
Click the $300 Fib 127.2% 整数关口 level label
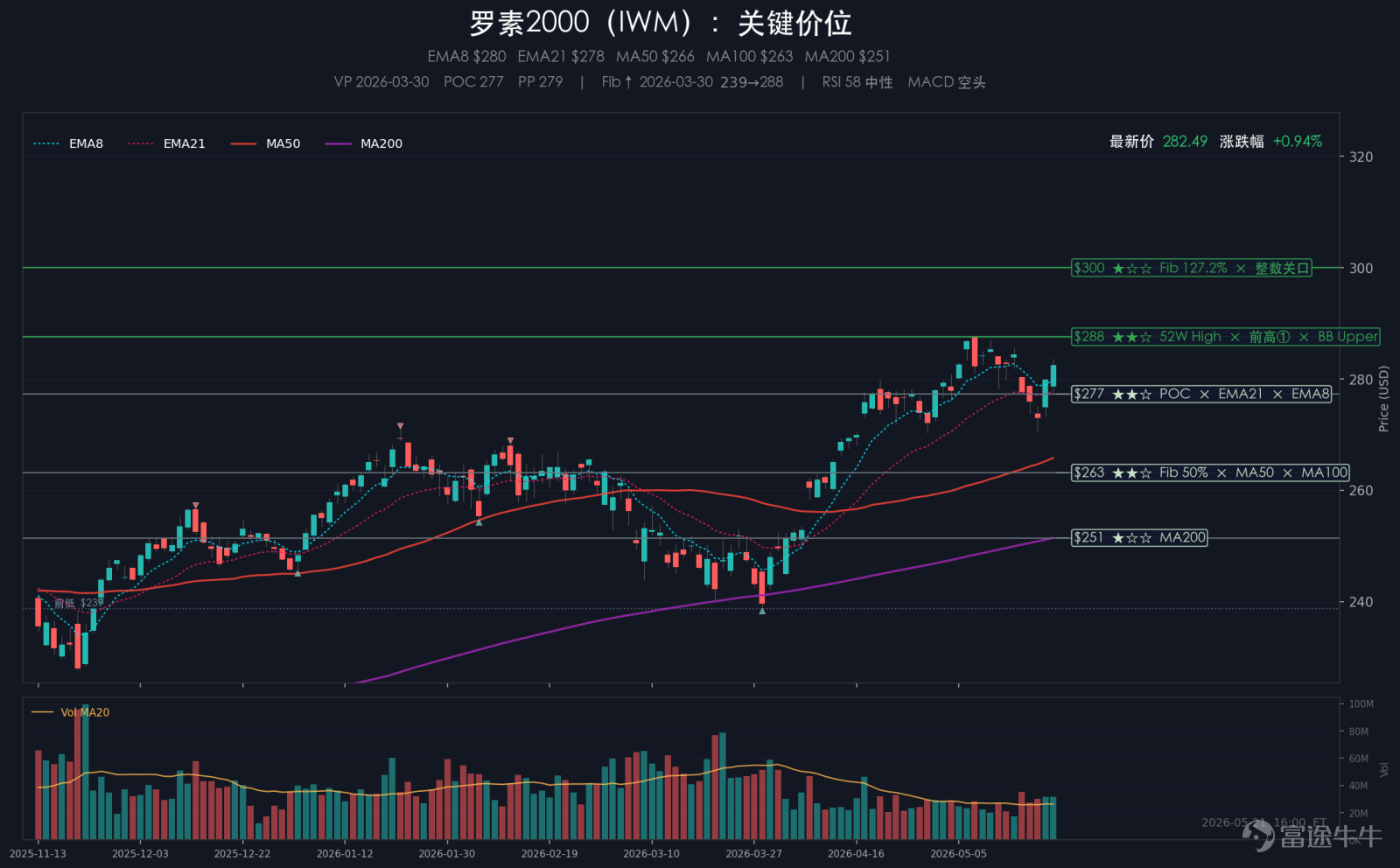tap(1192, 268)
